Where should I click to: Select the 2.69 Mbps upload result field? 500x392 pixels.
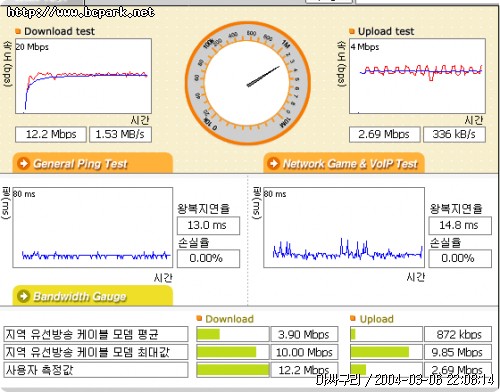(384, 134)
